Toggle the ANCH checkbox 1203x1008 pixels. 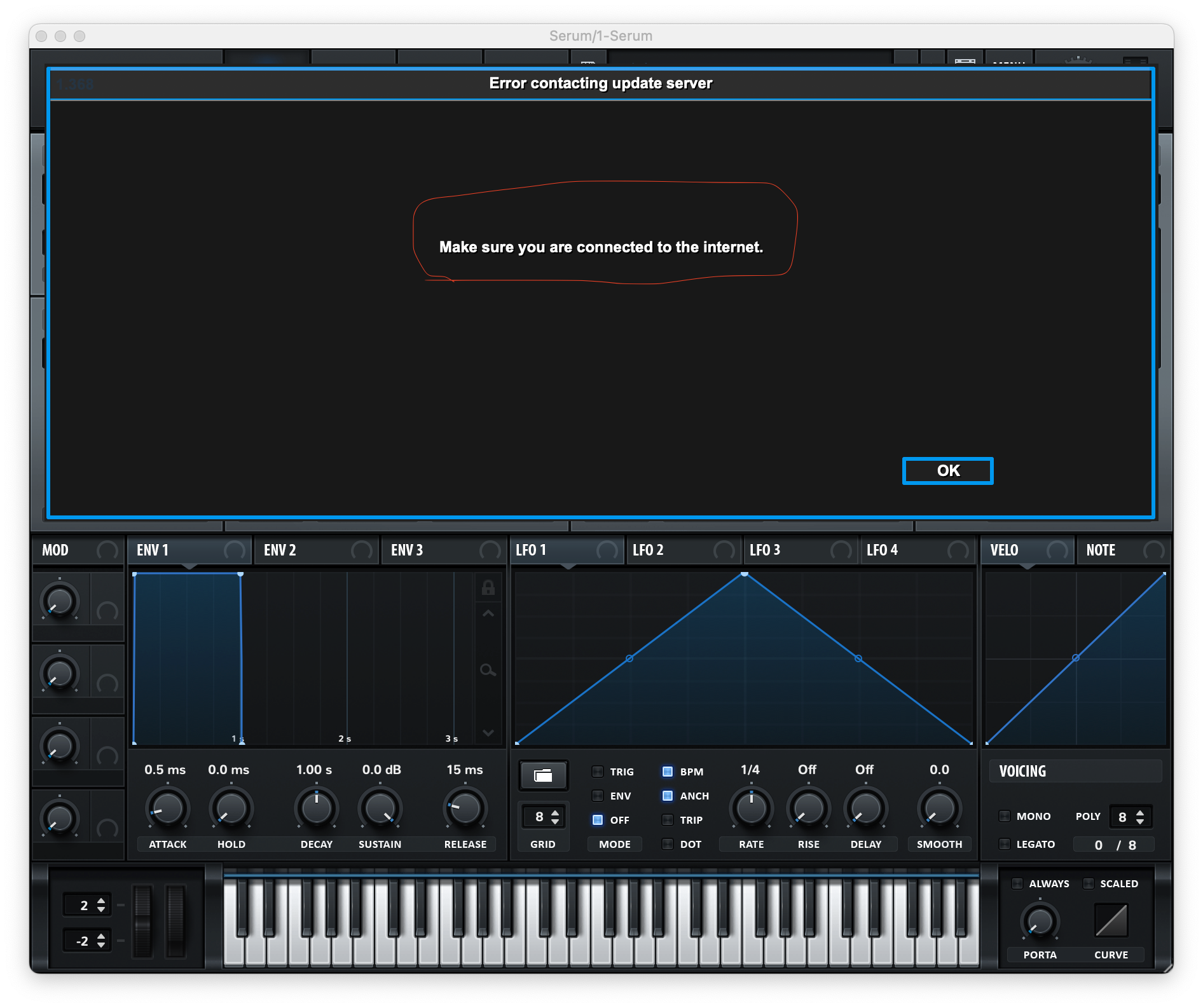coord(668,796)
